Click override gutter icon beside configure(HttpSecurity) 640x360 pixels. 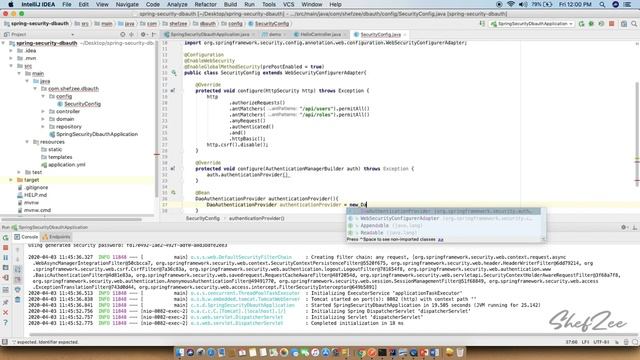pos(173,91)
